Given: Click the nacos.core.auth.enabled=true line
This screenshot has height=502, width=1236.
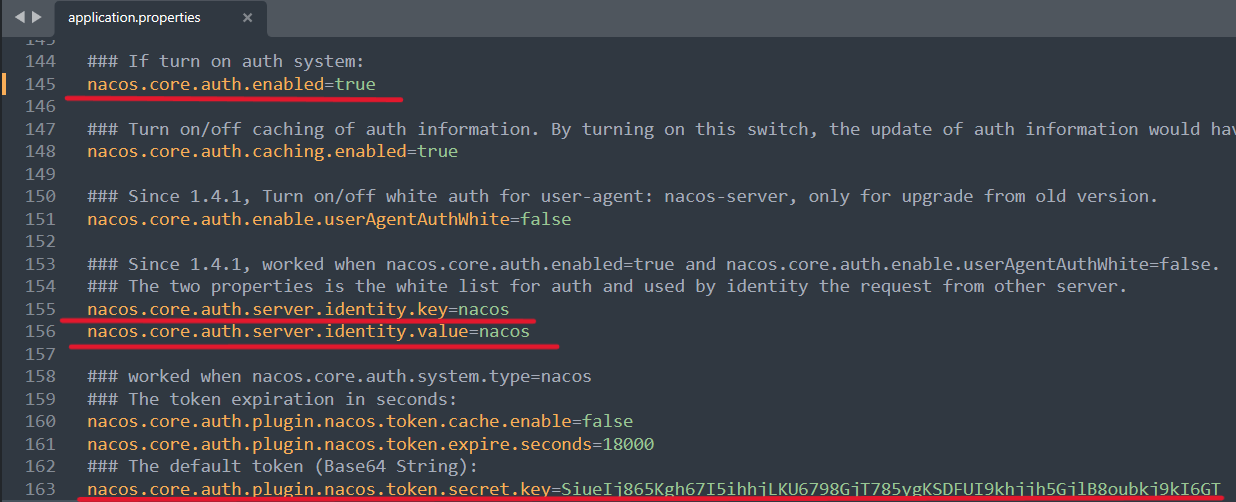Looking at the screenshot, I should (x=232, y=84).
